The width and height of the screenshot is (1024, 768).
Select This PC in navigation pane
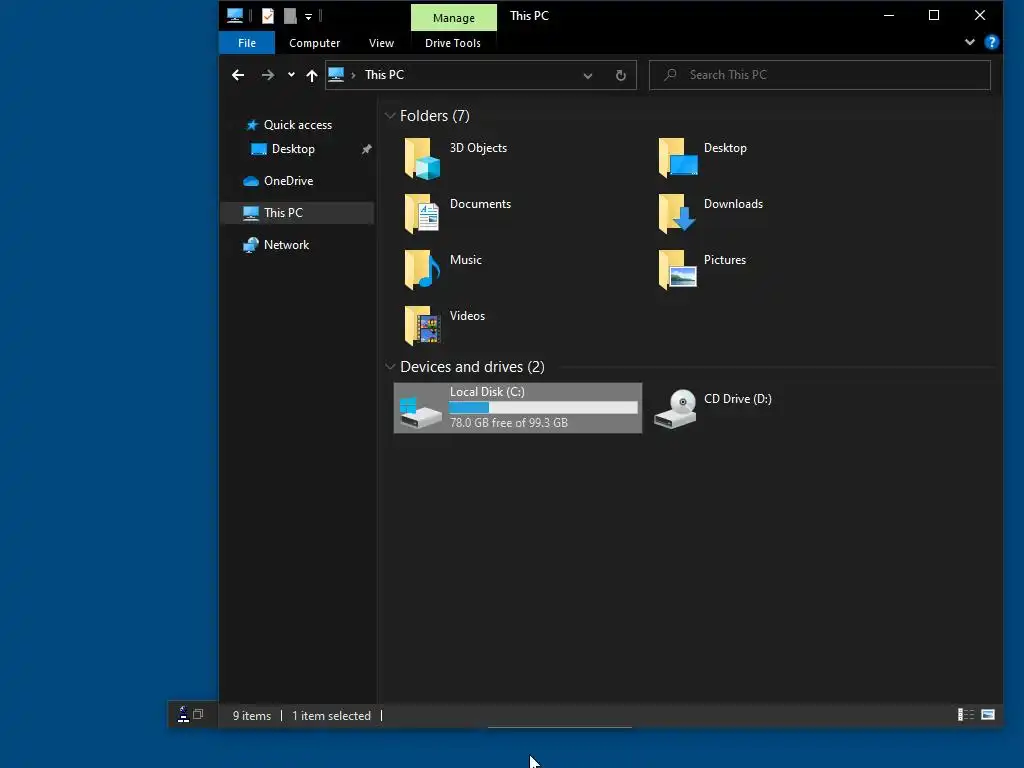(x=297, y=213)
